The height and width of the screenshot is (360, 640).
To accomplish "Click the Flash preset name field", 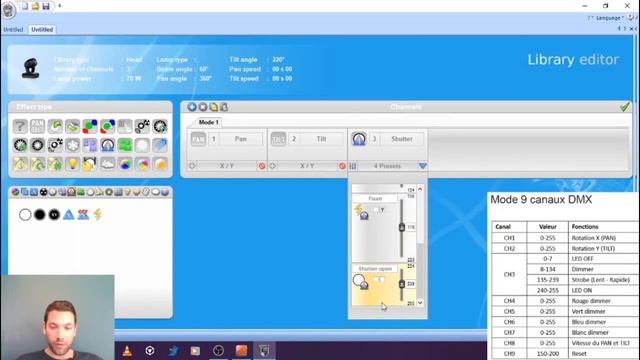I will tap(375, 198).
